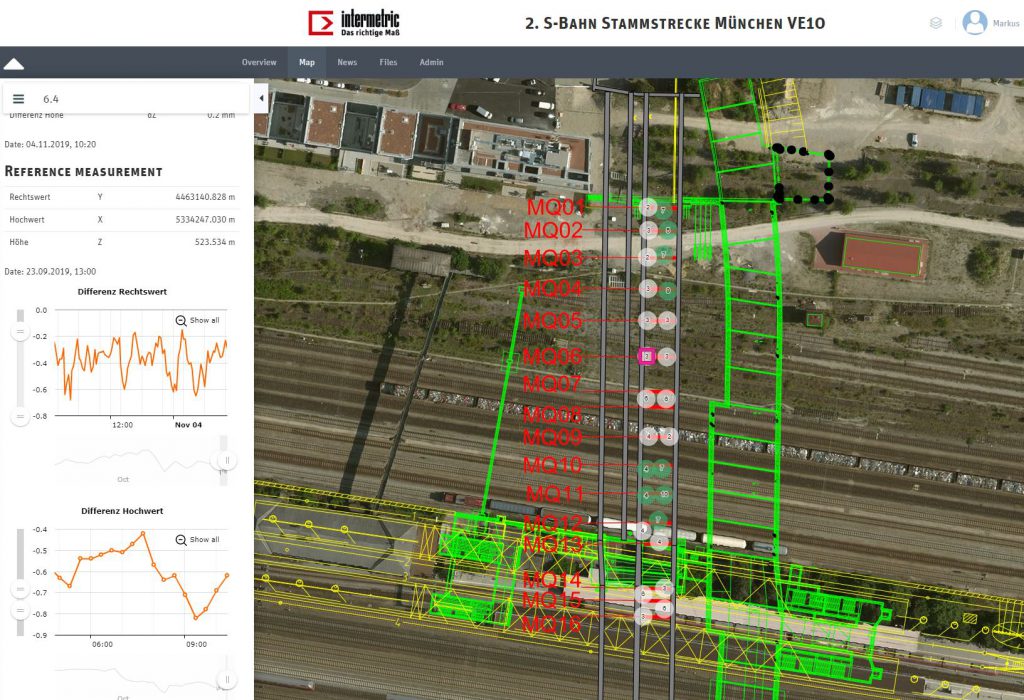Select left gray marker at MQ09
This screenshot has width=1024, height=700.
(x=648, y=436)
